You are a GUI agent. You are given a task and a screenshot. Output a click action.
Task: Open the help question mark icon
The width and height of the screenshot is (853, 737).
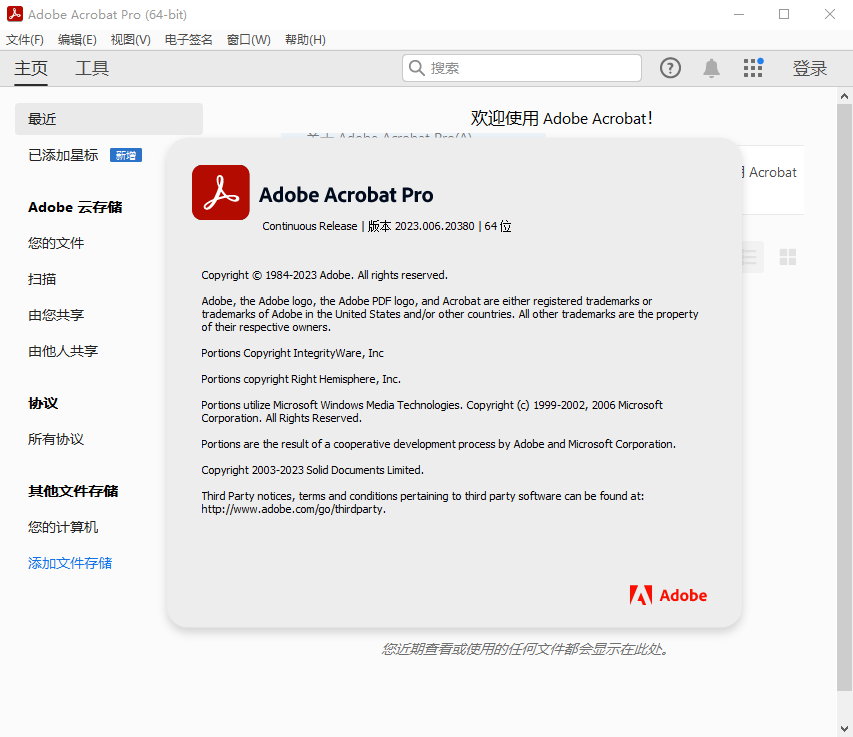(x=670, y=68)
